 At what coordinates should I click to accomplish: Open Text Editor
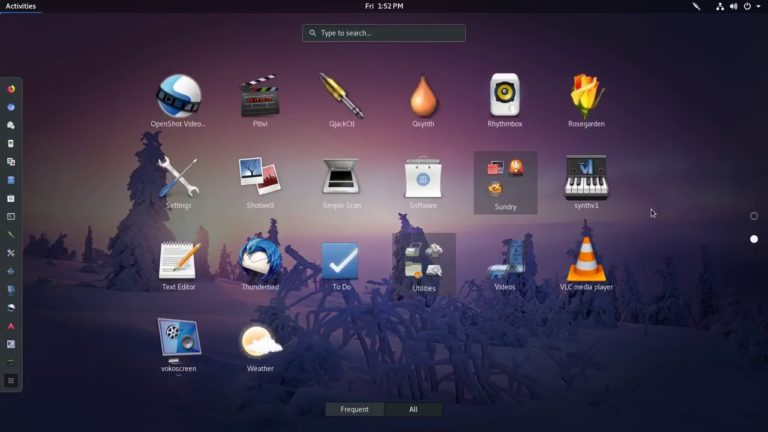pos(178,264)
